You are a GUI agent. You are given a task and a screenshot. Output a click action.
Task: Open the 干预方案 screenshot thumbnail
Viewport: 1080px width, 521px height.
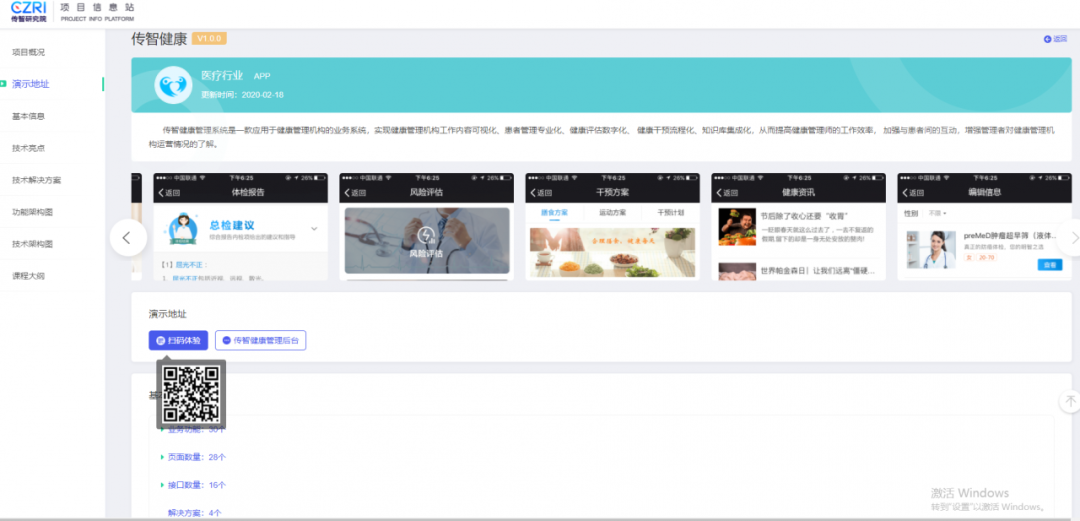click(x=612, y=227)
